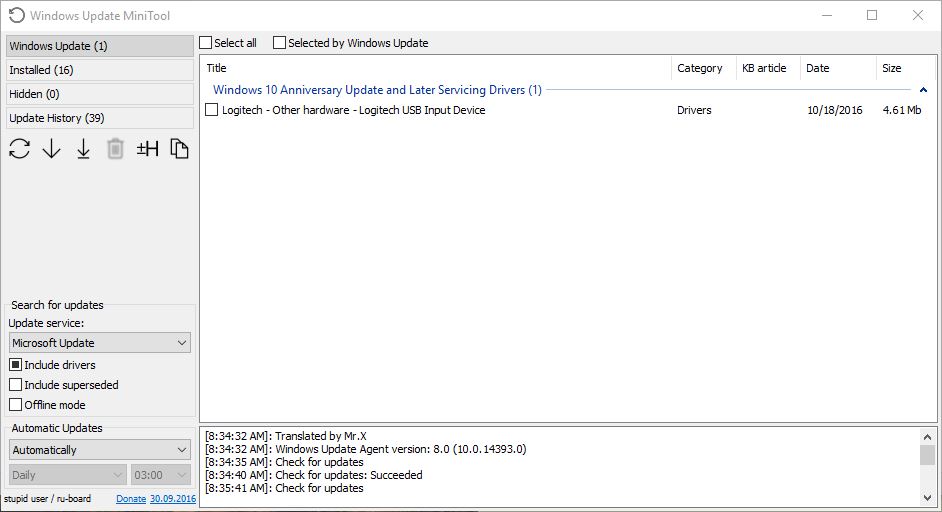
Task: Click the Donate link
Action: pyautogui.click(x=131, y=499)
